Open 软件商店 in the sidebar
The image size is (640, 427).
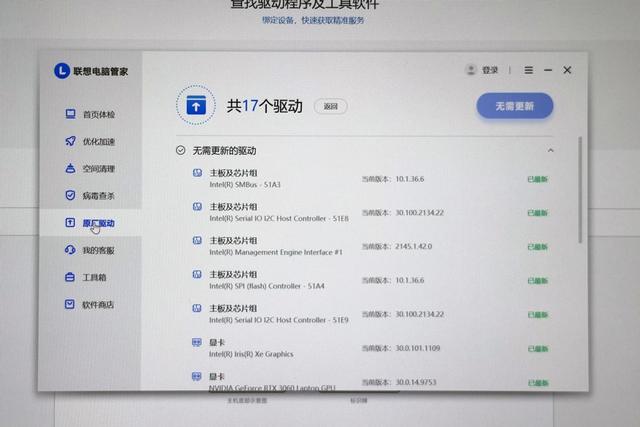90,305
